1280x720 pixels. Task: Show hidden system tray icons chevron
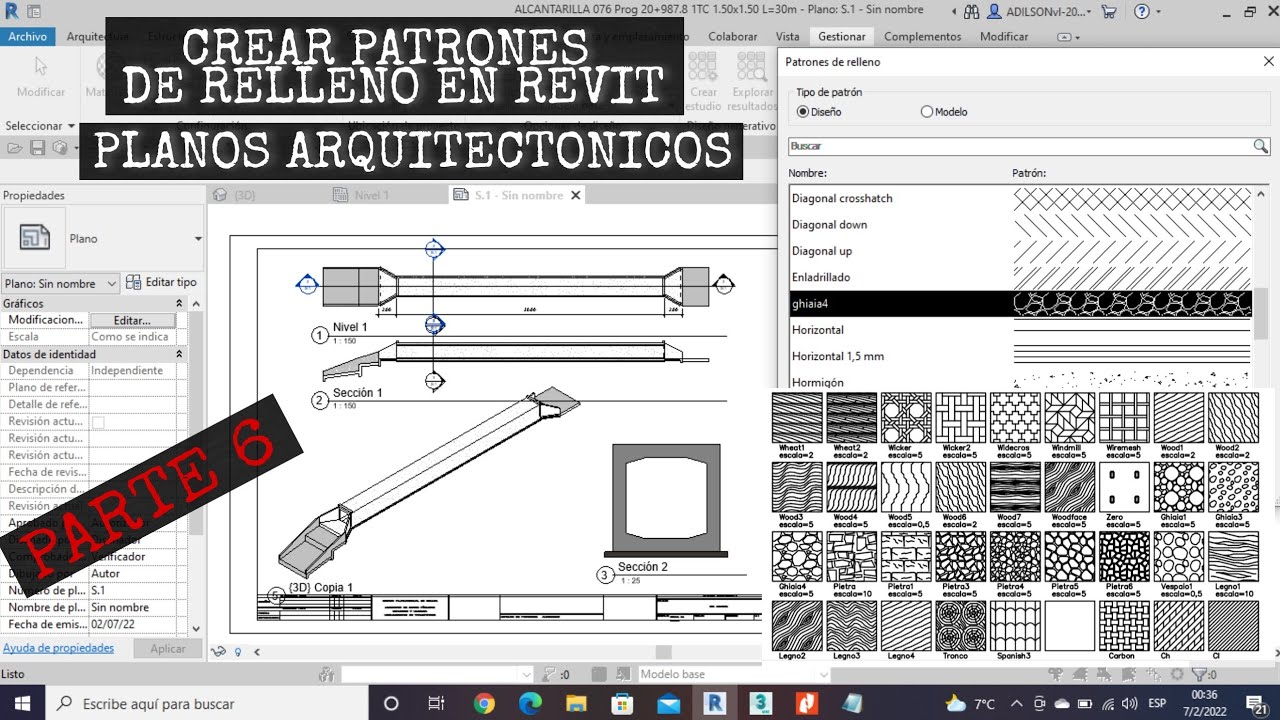1016,703
